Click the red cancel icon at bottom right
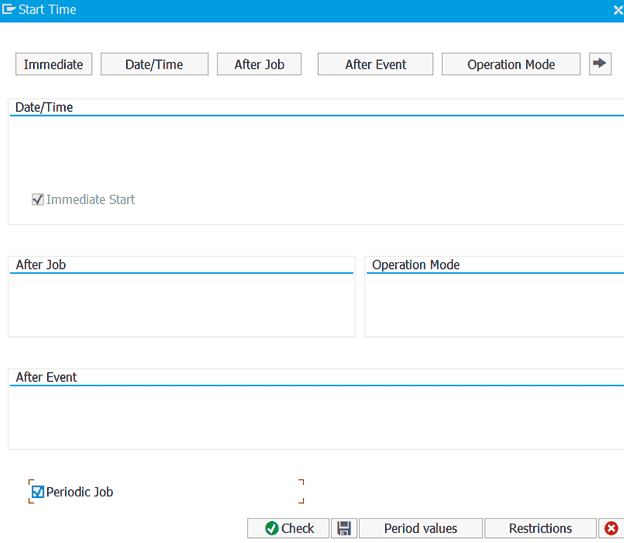 pyautogui.click(x=612, y=528)
